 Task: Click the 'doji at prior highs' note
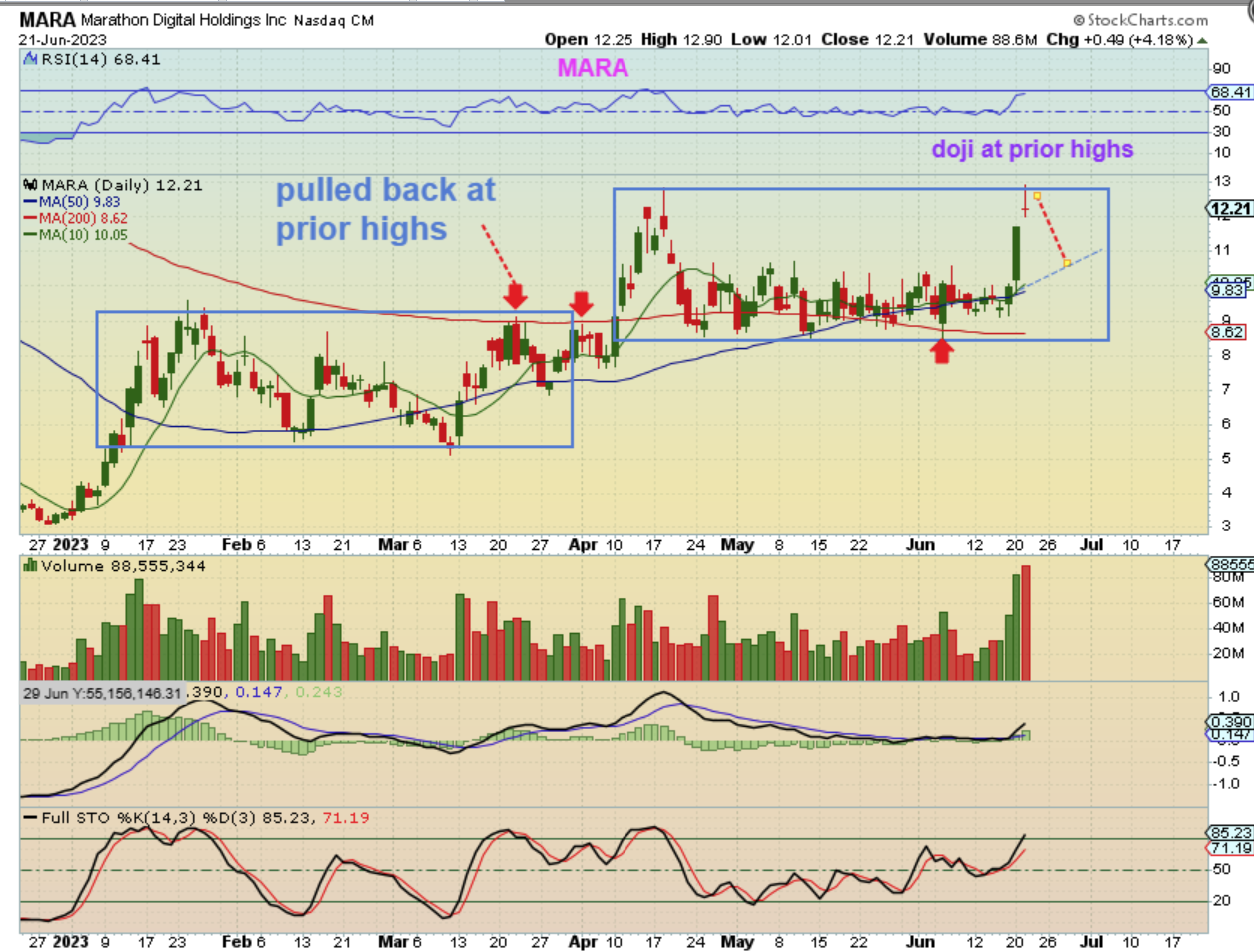coord(1032,149)
